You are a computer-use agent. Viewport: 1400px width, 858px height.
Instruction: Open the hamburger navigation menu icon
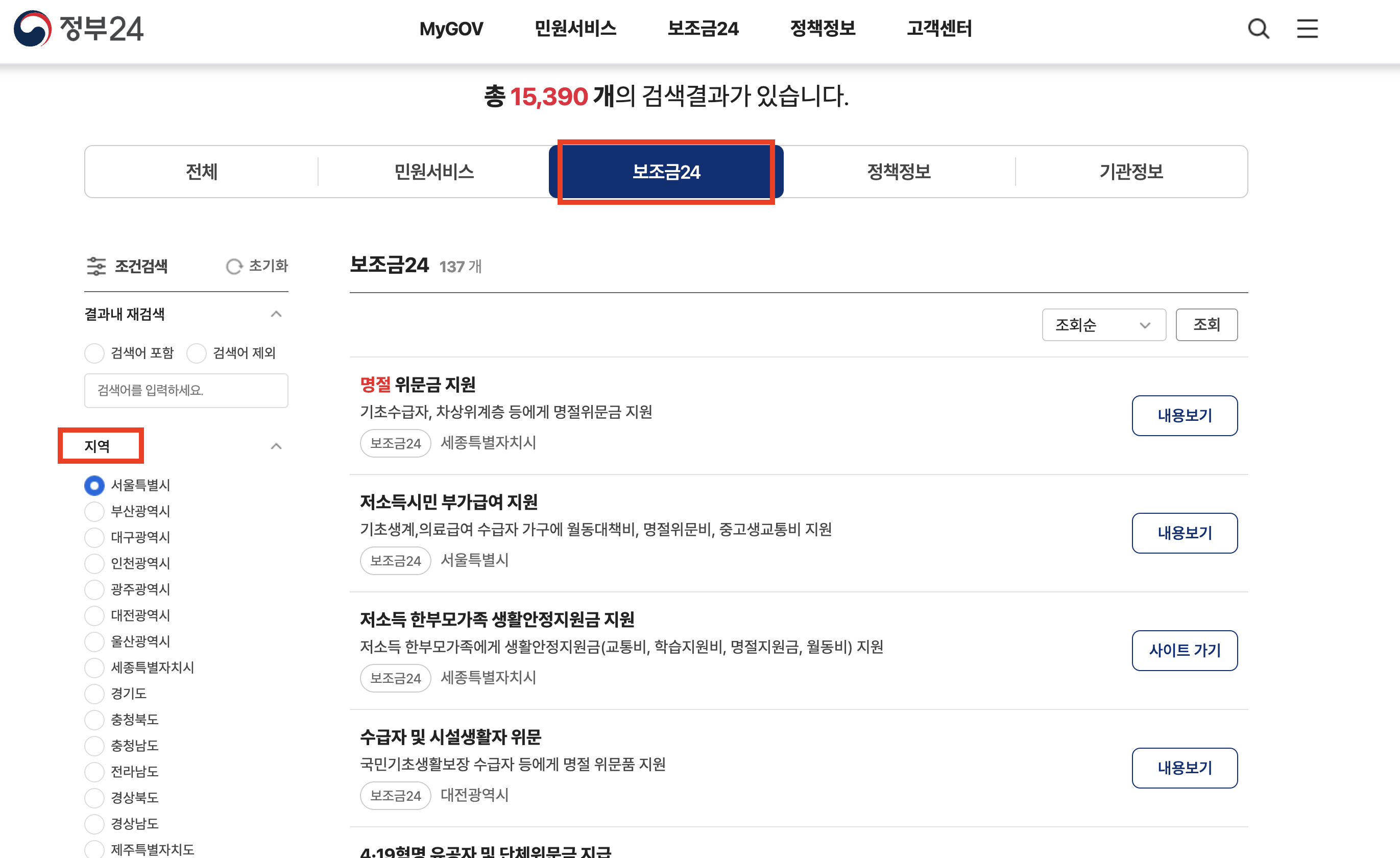(x=1308, y=30)
